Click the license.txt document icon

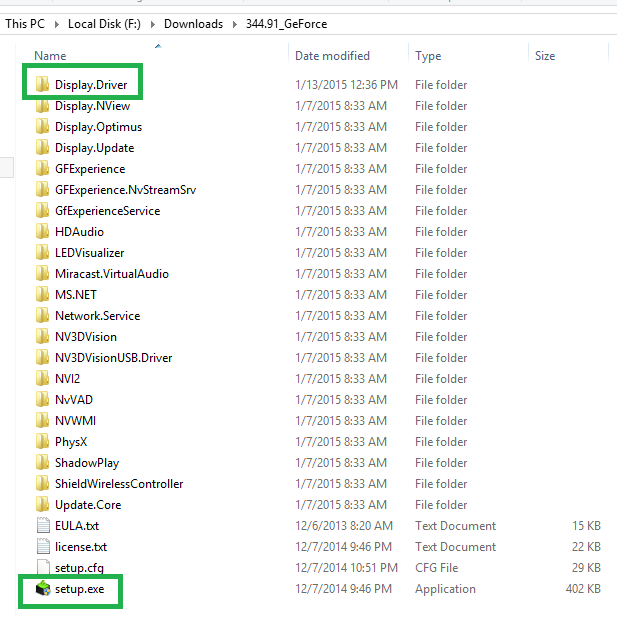pos(43,546)
